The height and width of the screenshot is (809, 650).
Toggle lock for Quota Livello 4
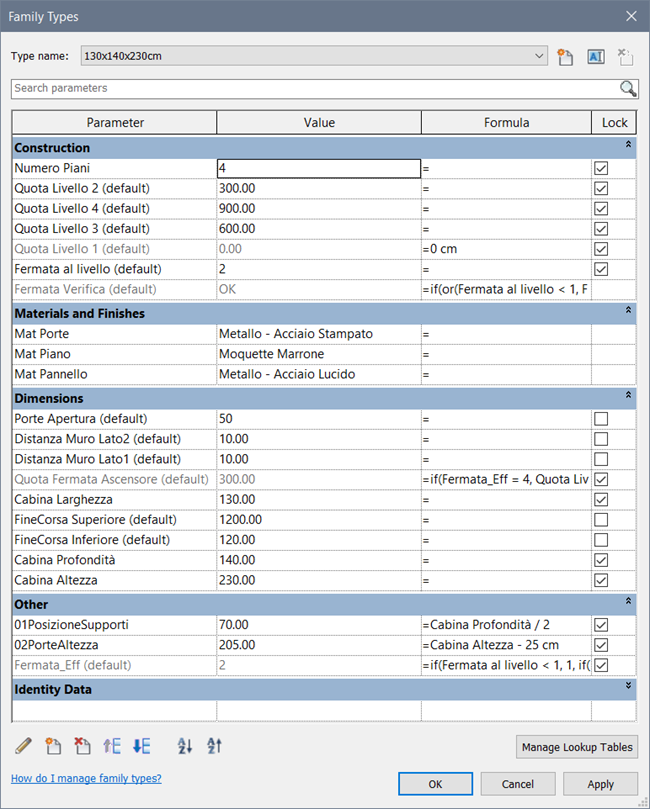(x=601, y=208)
